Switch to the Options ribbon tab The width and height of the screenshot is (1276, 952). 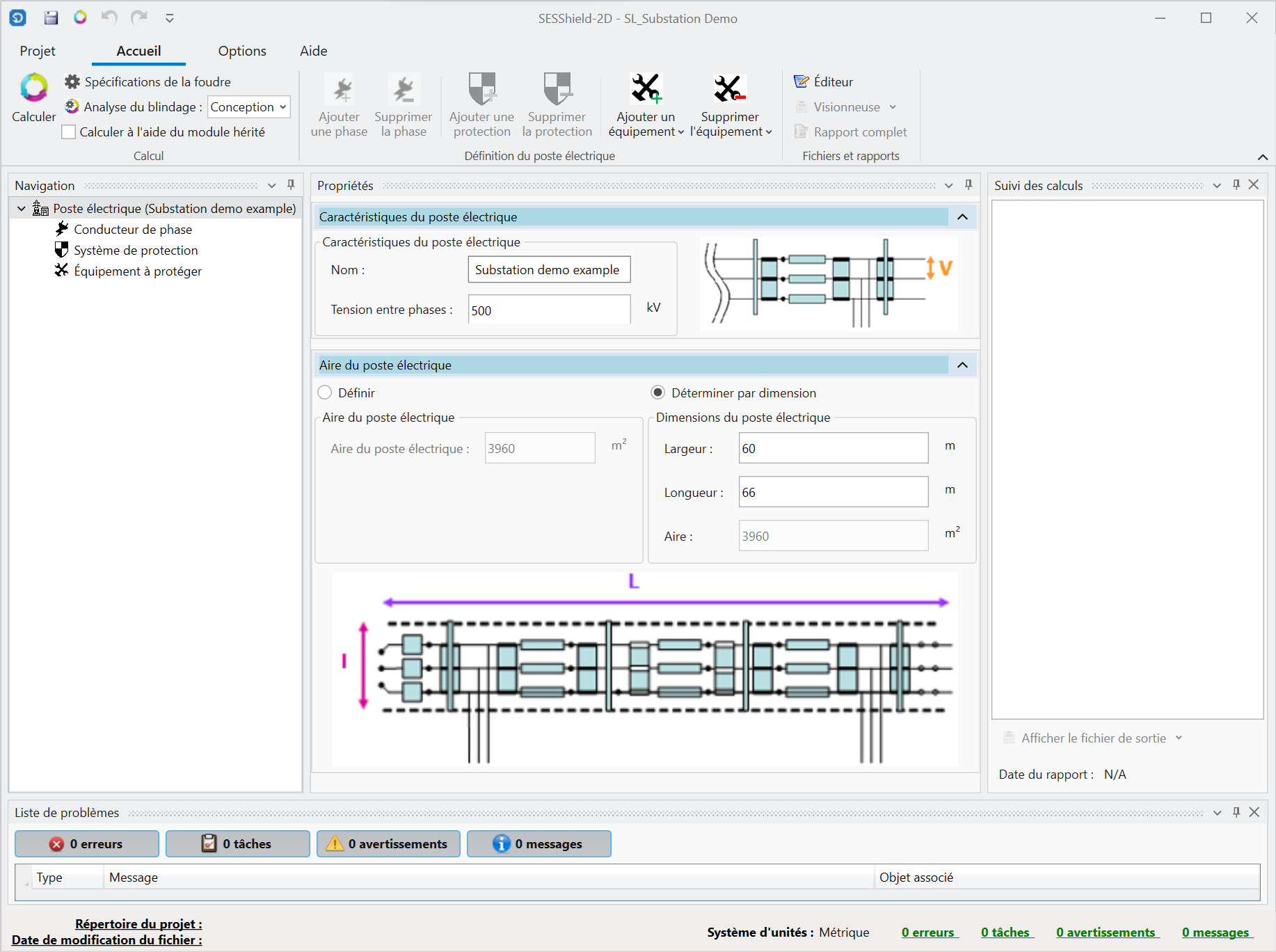pyautogui.click(x=241, y=51)
